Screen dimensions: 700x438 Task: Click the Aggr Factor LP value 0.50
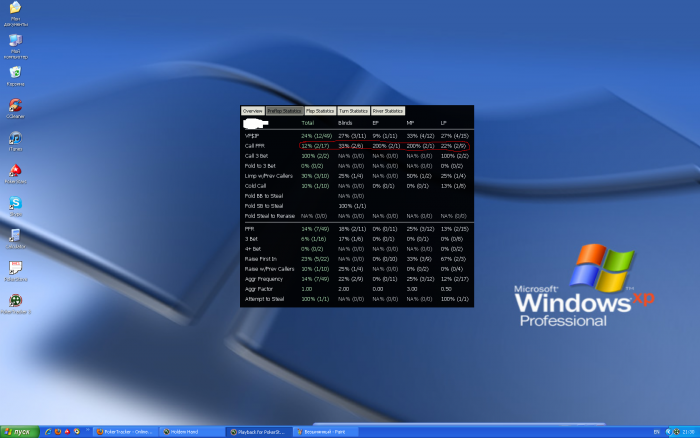click(446, 289)
